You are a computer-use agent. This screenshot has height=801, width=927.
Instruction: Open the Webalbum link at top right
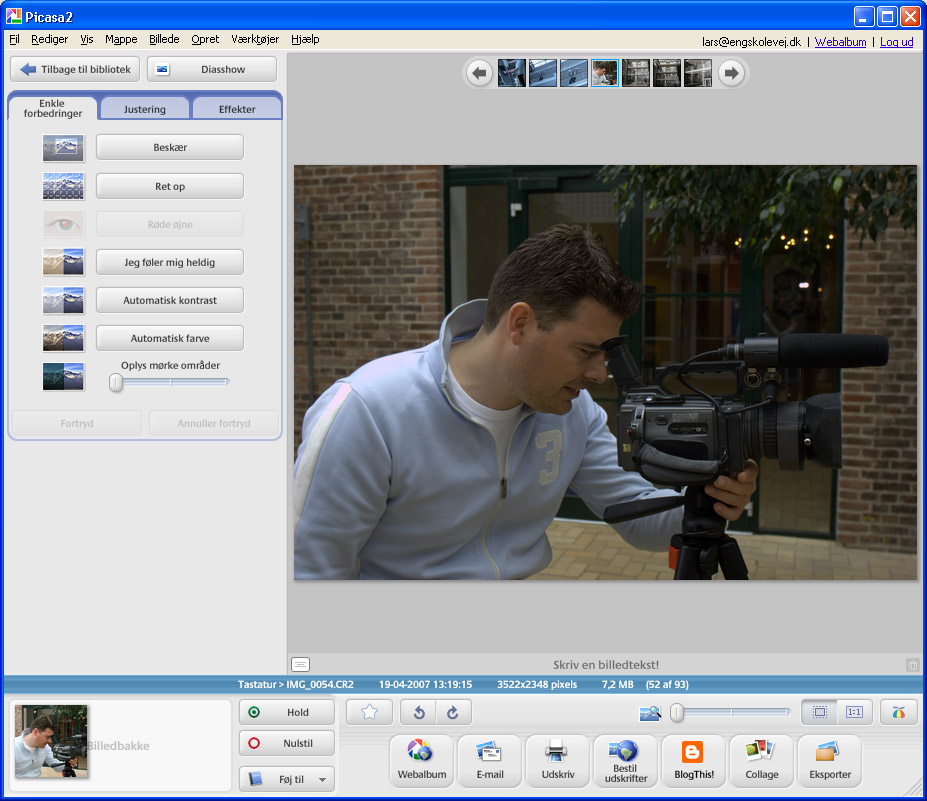(840, 42)
